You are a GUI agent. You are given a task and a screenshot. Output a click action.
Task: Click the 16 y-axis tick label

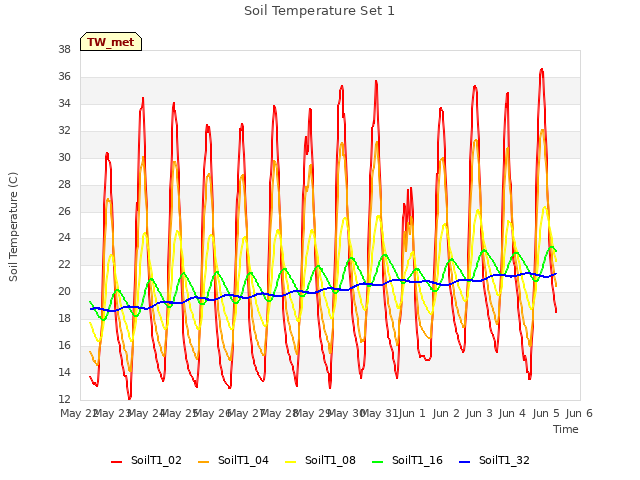pos(64,345)
